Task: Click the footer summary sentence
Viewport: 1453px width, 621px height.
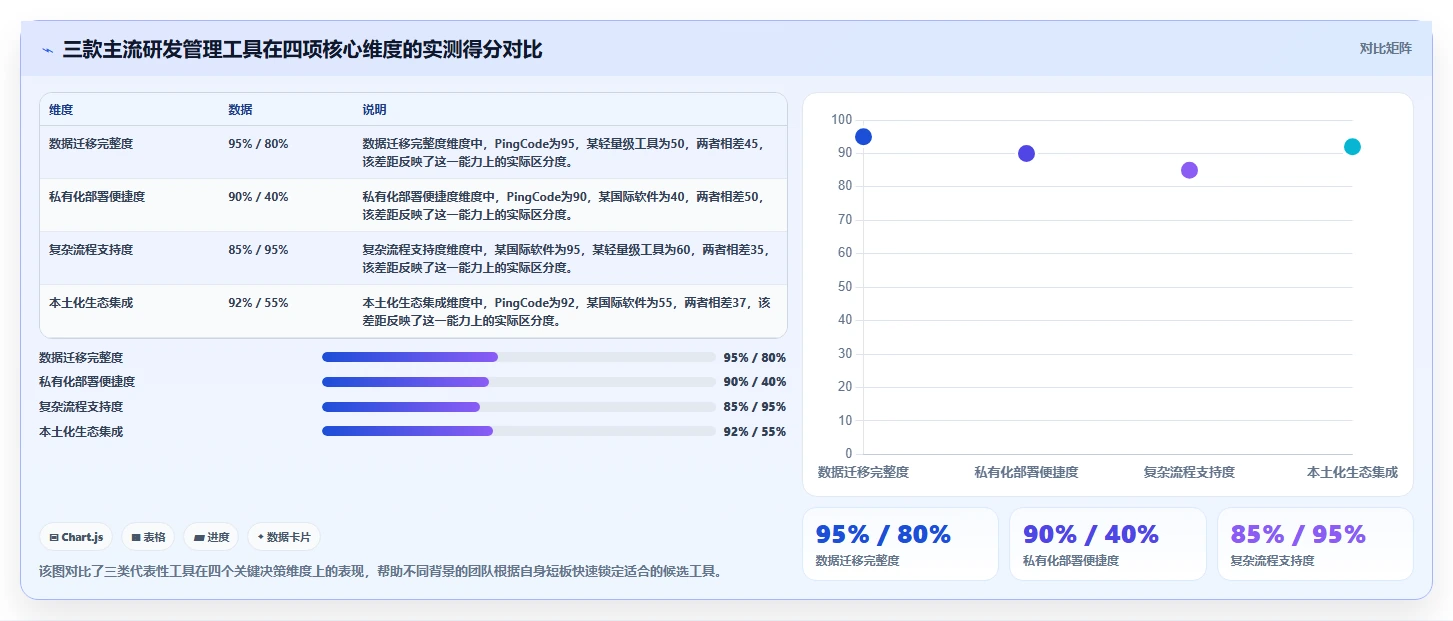Action: point(380,572)
